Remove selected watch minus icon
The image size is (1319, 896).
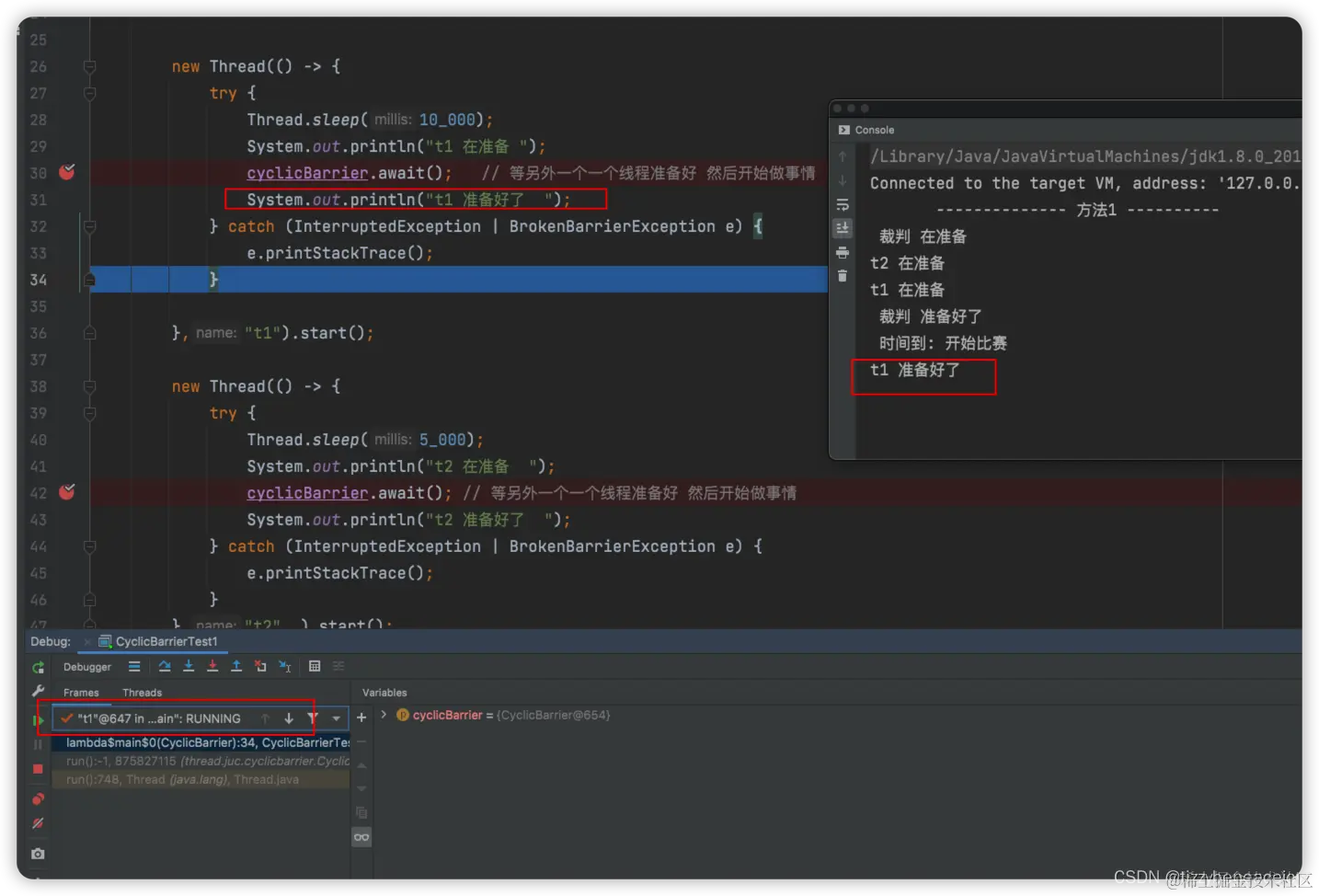361,741
